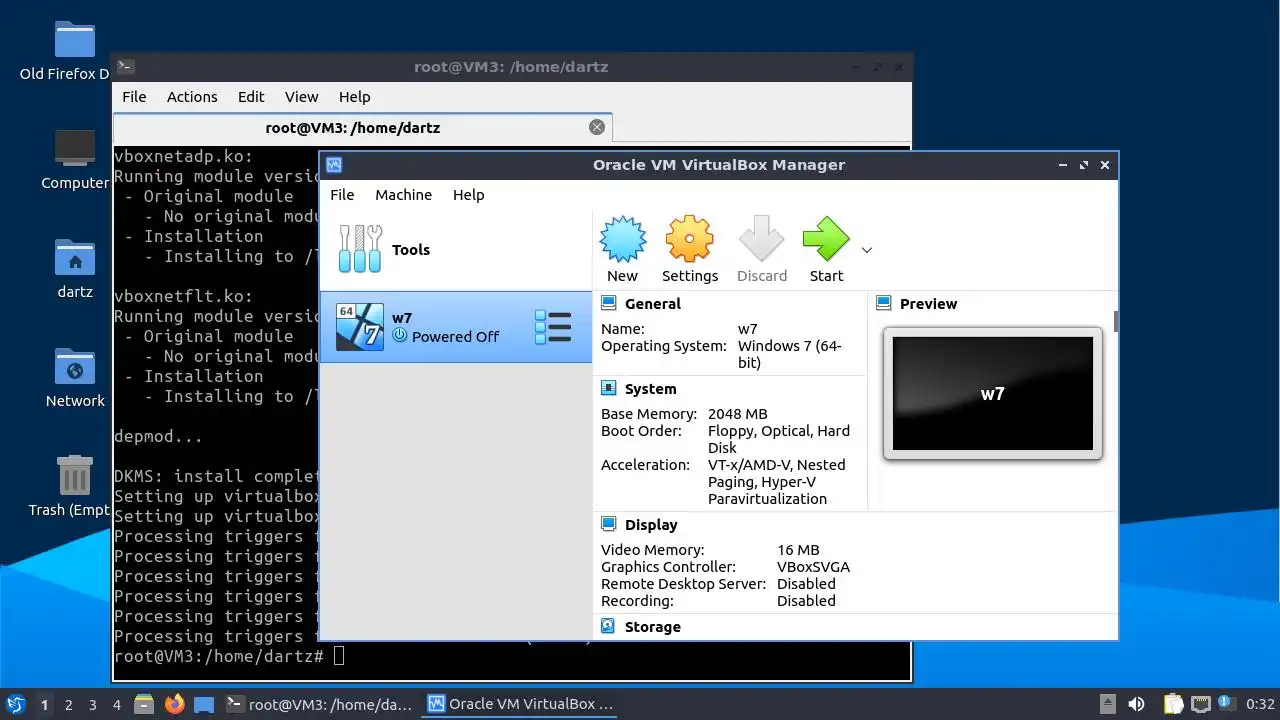The width and height of the screenshot is (1280, 720).
Task: Click the terminal window title bar icon
Action: pyautogui.click(x=125, y=67)
